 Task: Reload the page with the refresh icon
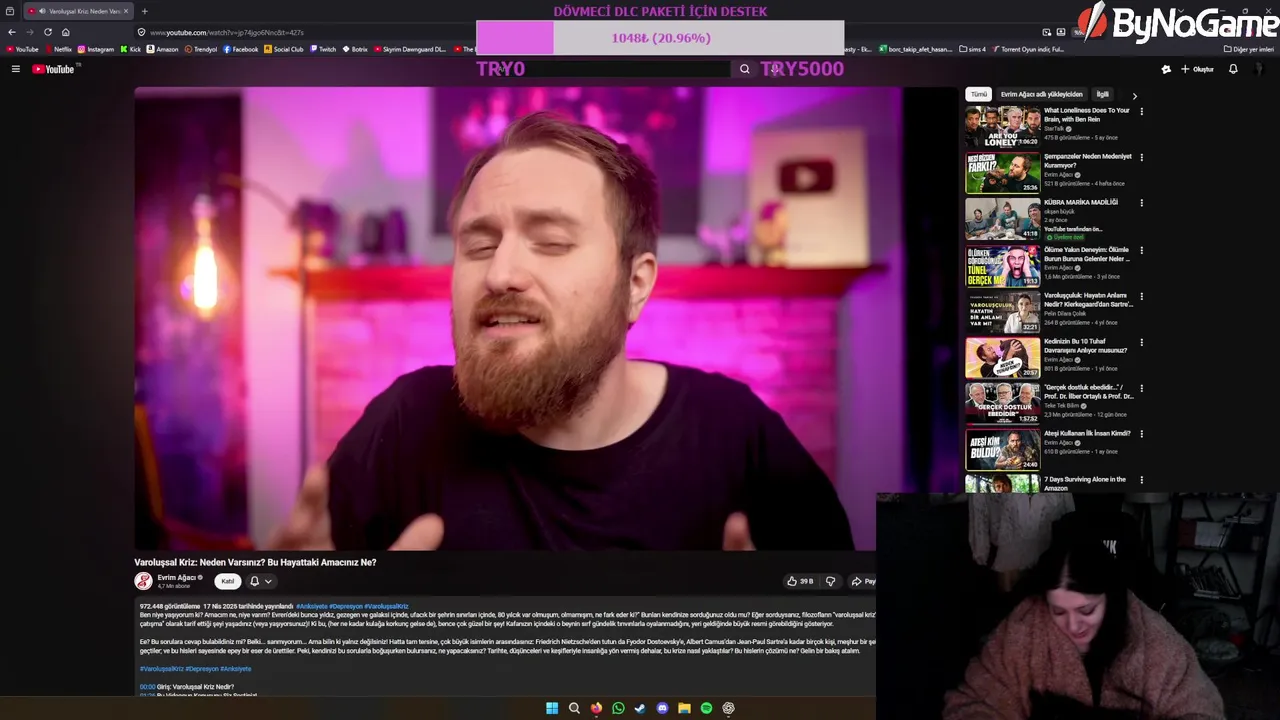click(x=47, y=32)
